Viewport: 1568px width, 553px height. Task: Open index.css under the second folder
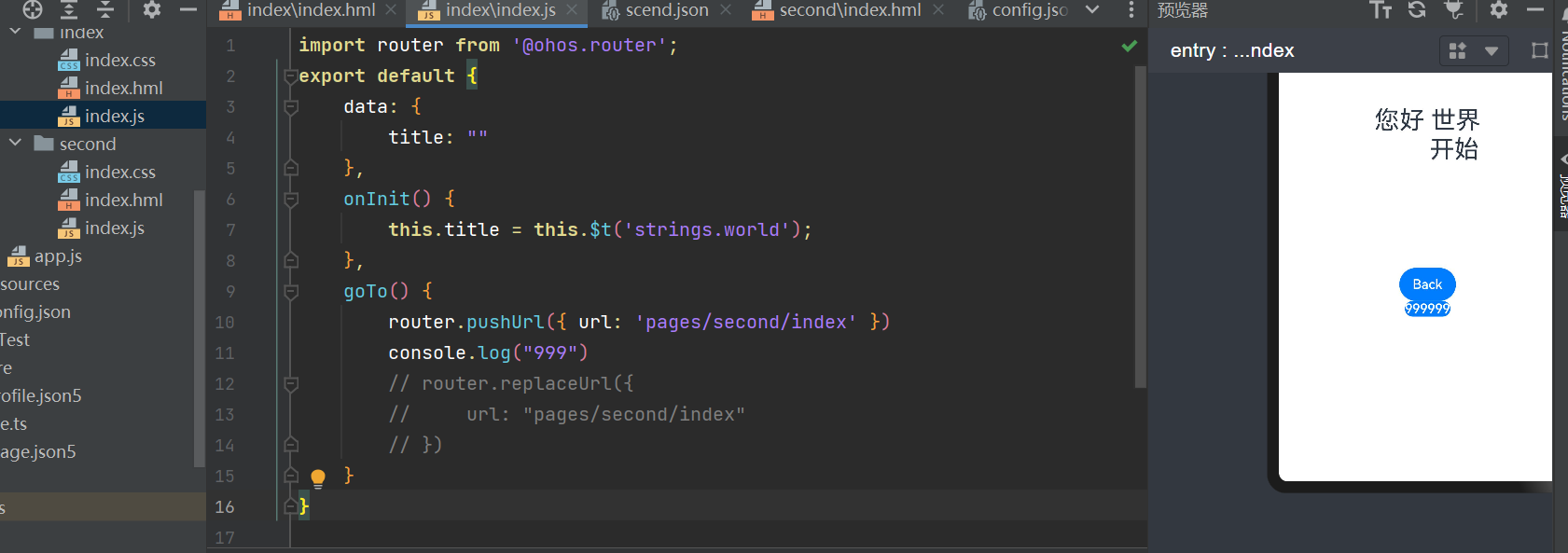click(x=119, y=172)
